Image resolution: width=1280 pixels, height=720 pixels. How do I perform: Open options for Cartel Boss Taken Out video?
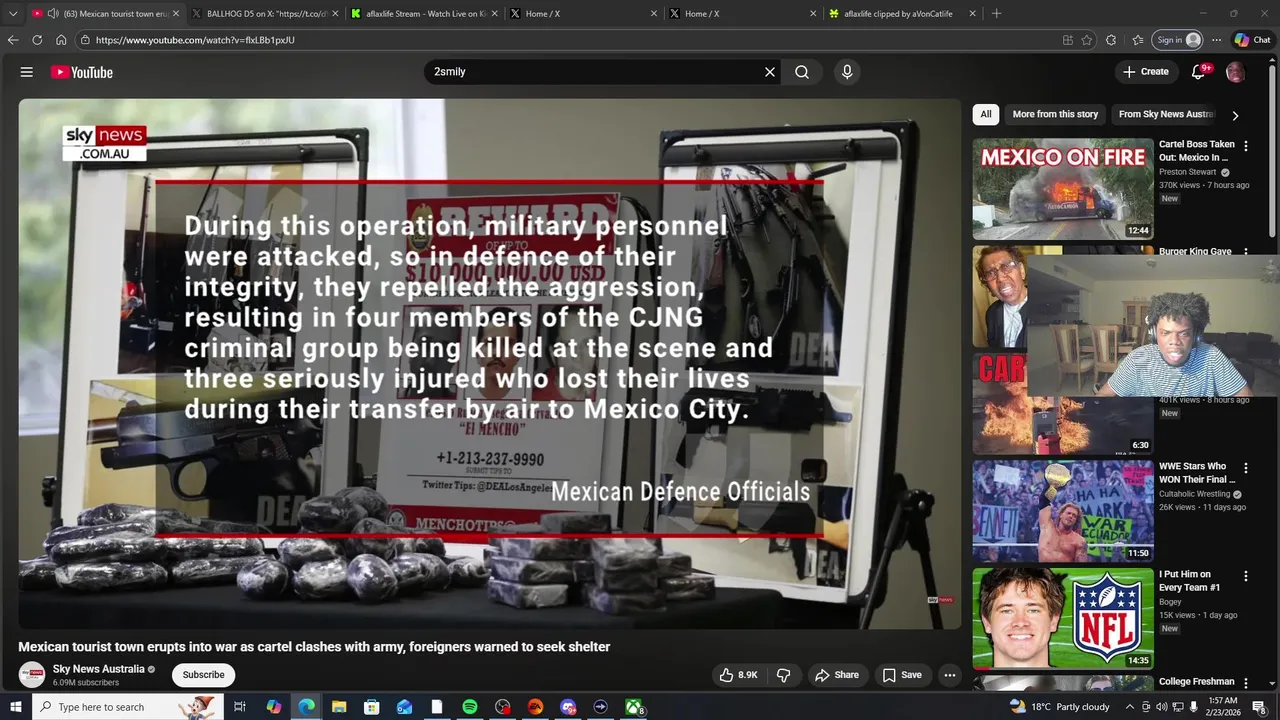[x=1246, y=146]
